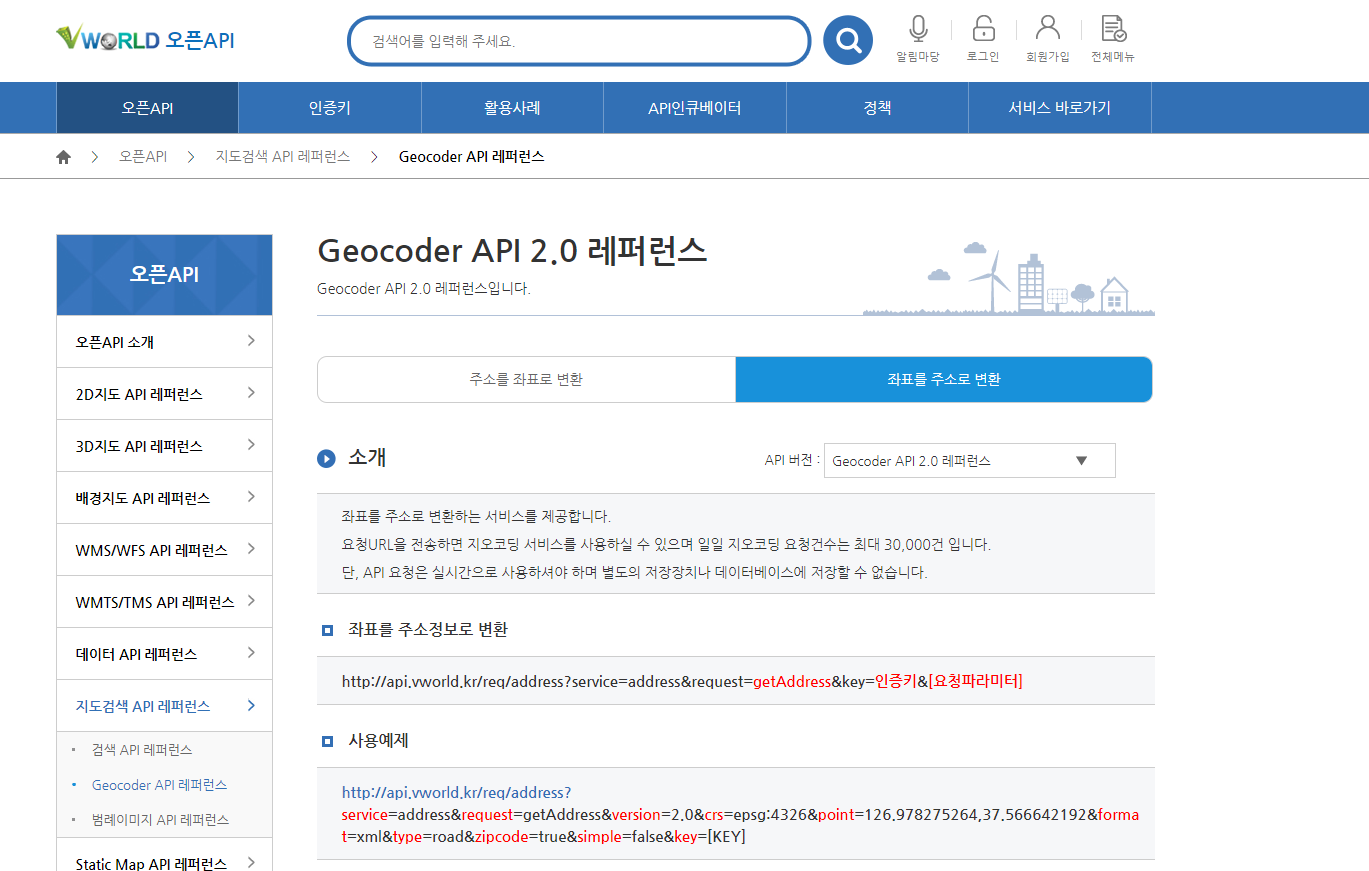Expand 배경지도 API 레퍼런스 sidebar item
The height and width of the screenshot is (871, 1369).
[165, 498]
